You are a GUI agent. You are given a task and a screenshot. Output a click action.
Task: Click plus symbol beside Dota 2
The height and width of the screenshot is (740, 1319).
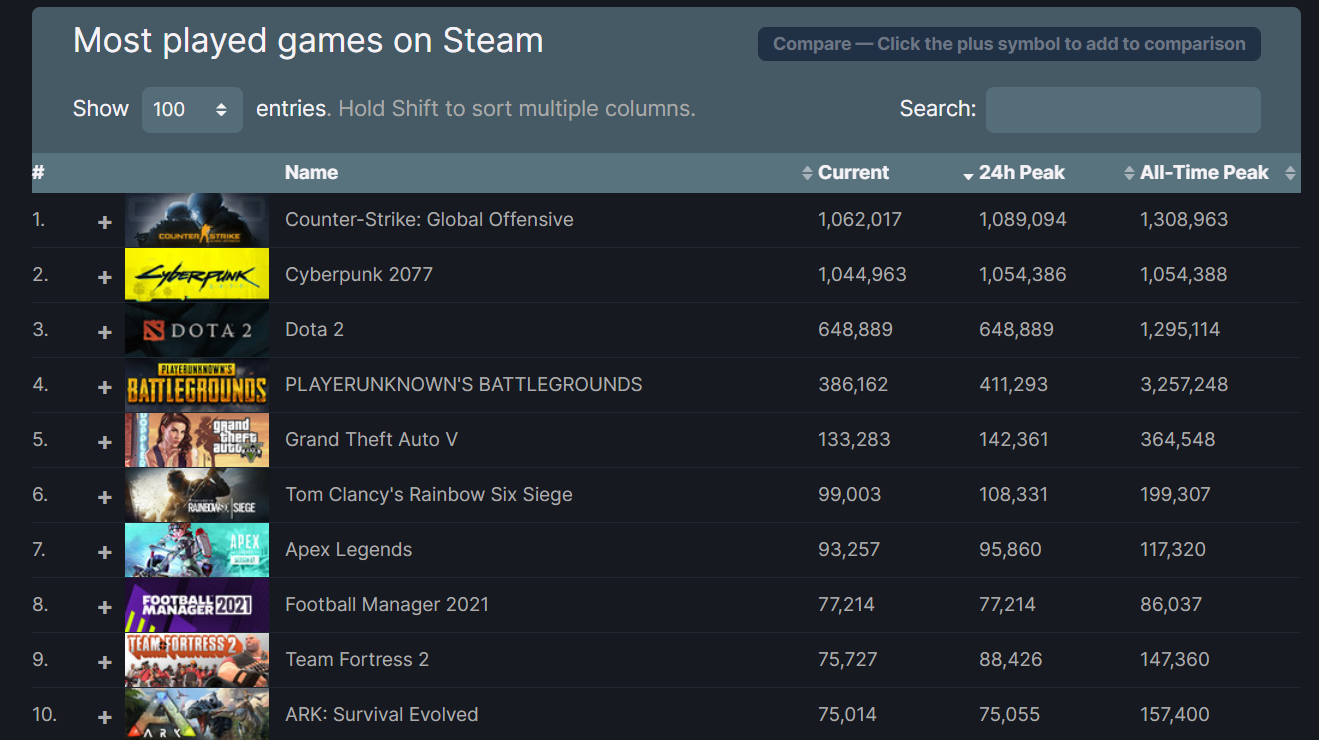click(x=104, y=332)
